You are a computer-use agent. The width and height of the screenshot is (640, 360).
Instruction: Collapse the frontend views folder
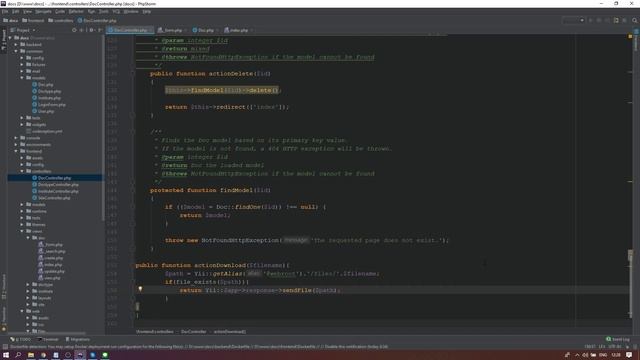pyautogui.click(x=22, y=231)
